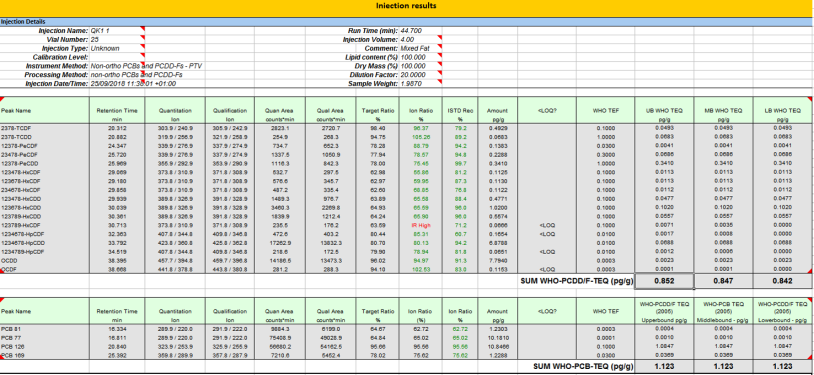The width and height of the screenshot is (814, 375).
Task: Click the "<LOQ" flag in the OCDF row
Action: [x=547, y=270]
